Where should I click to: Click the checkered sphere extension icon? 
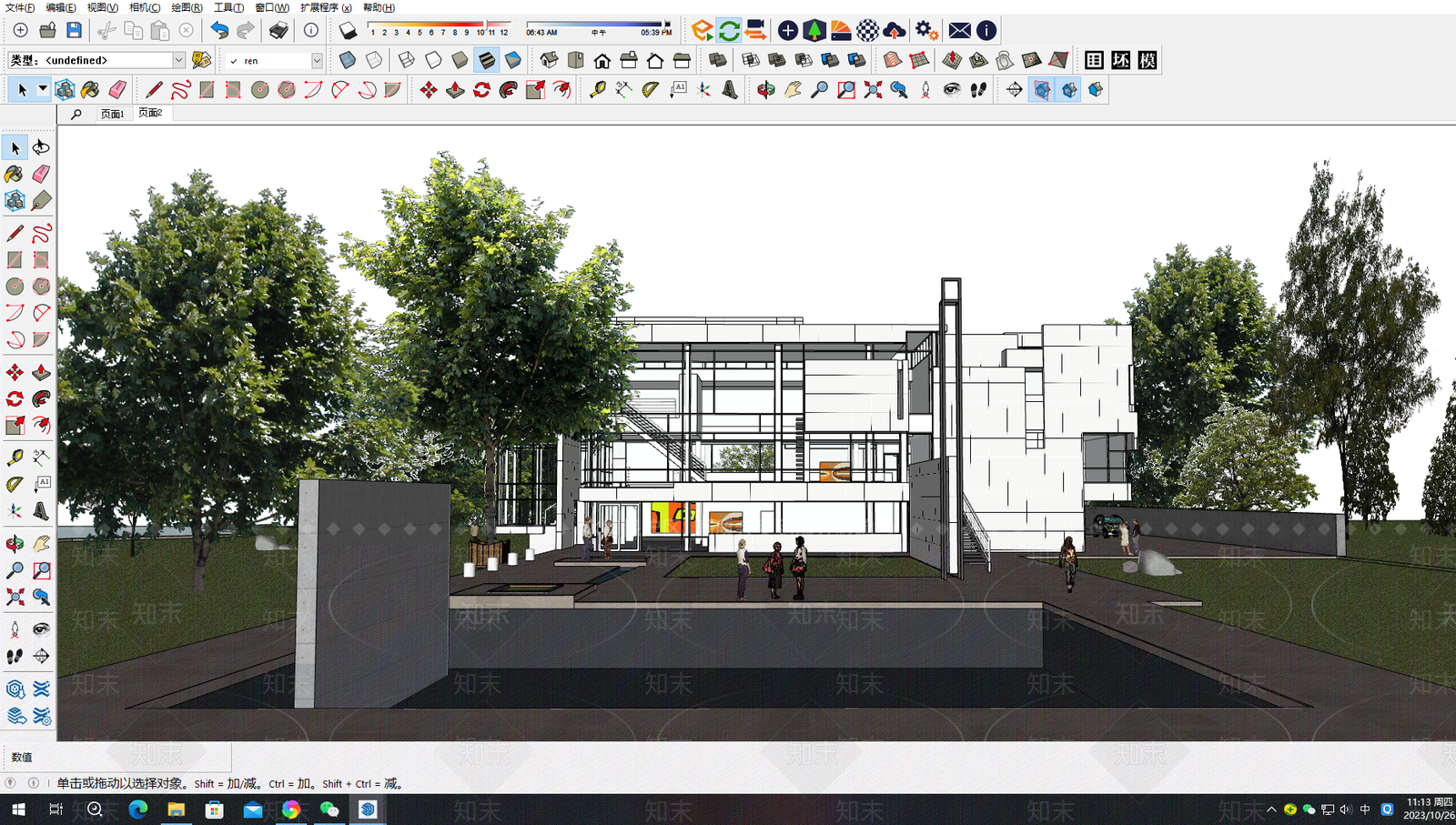(868, 30)
